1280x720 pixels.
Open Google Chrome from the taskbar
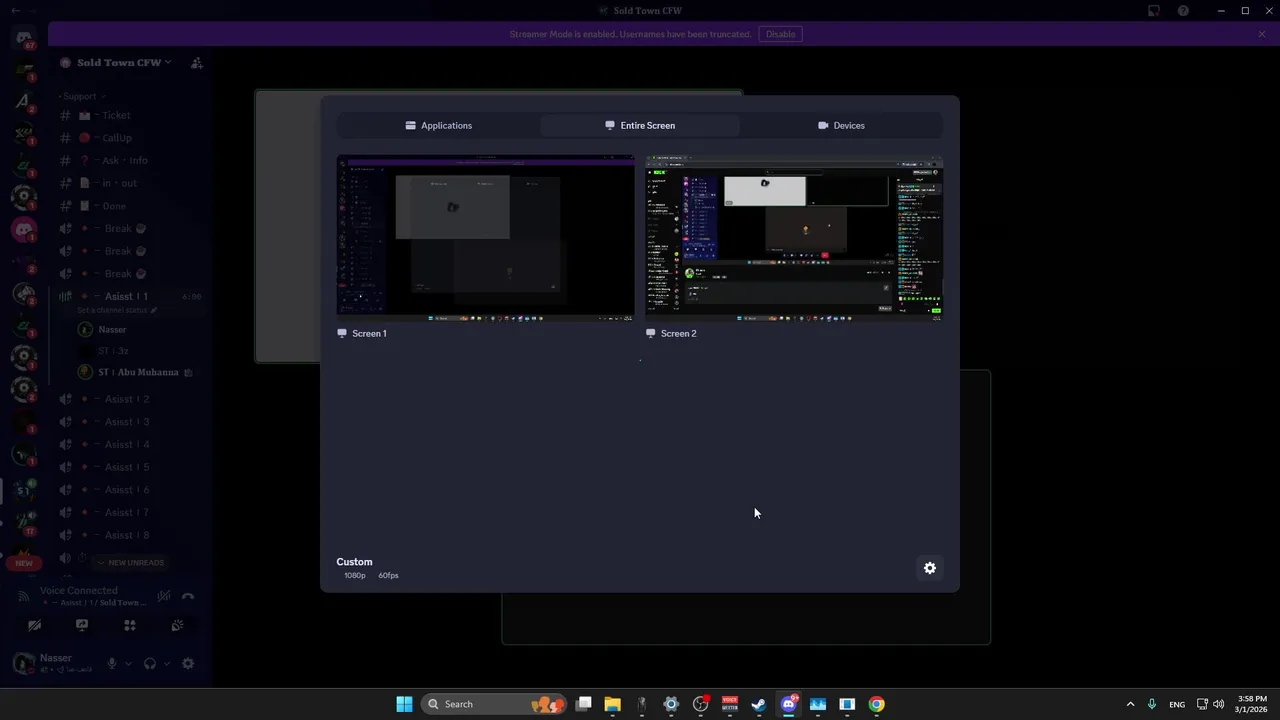876,704
